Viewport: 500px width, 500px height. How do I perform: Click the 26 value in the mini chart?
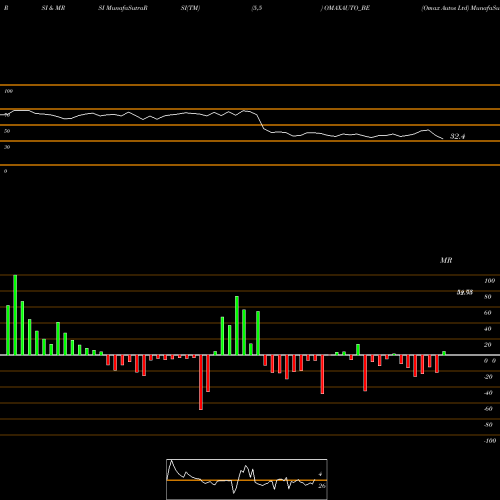(322, 486)
